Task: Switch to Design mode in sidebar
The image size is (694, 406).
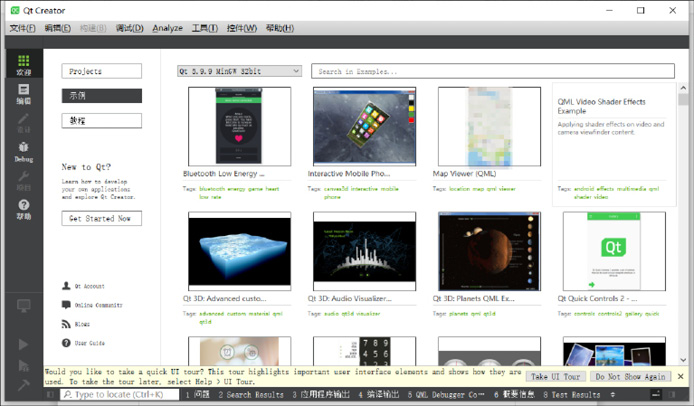Action: tap(24, 123)
